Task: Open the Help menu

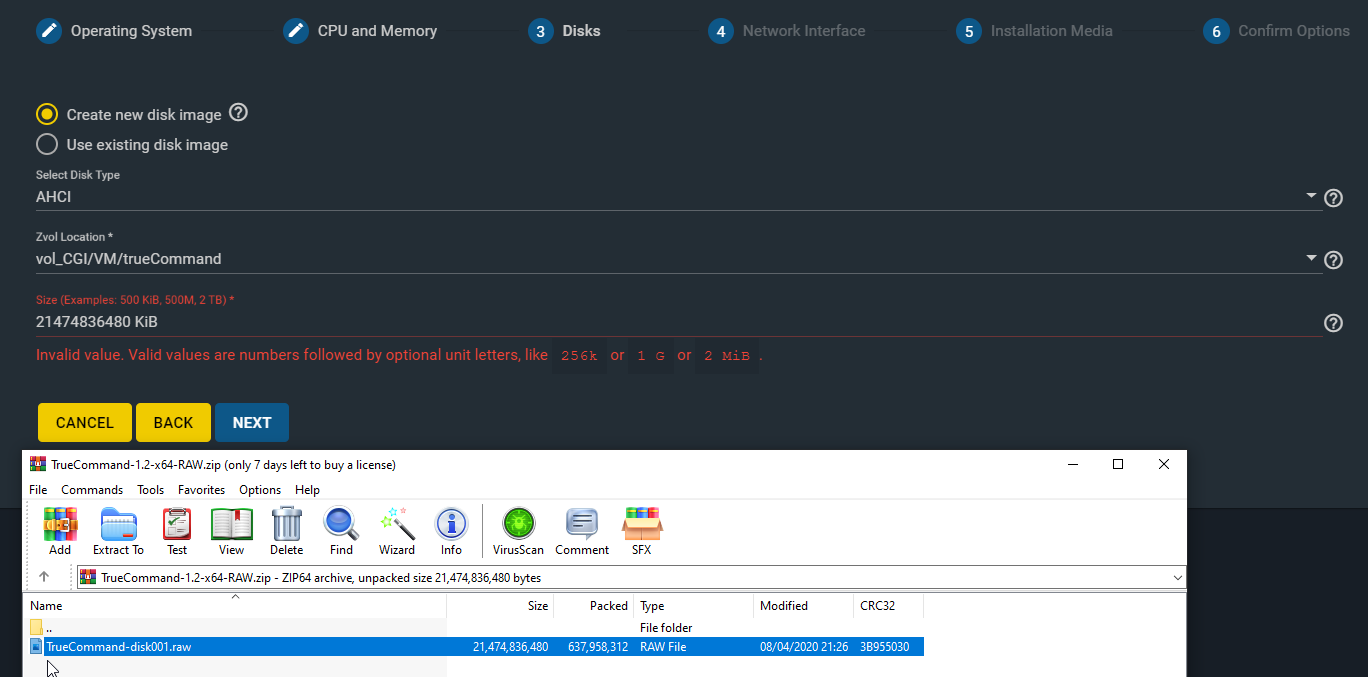Action: (308, 490)
